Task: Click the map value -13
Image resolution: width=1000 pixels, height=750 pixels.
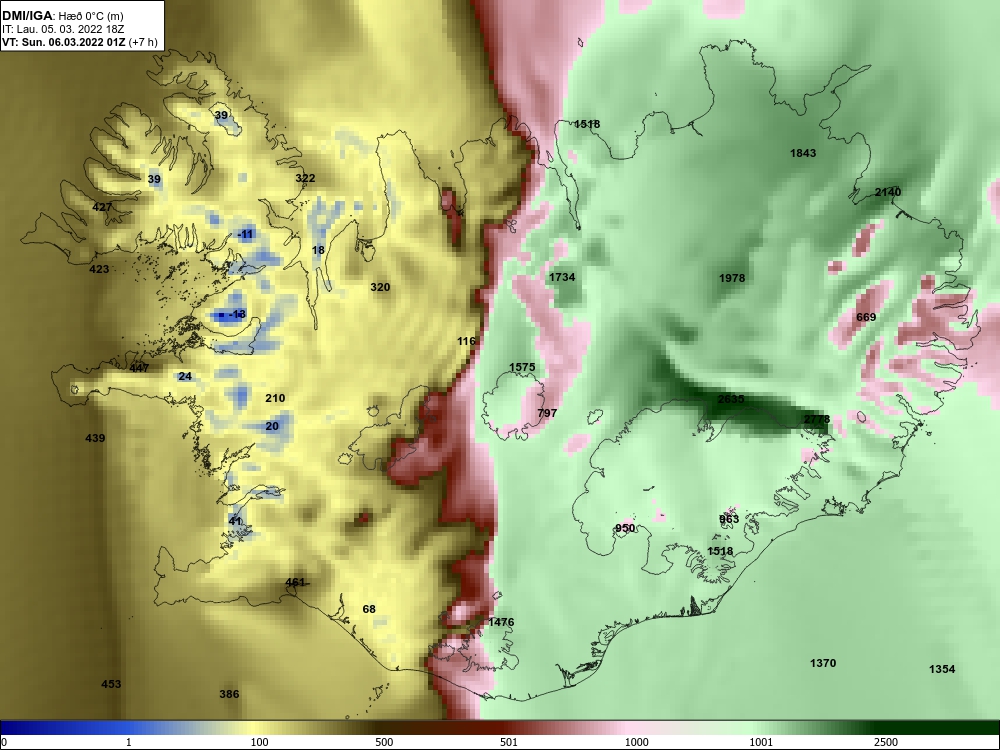Action: [x=237, y=314]
